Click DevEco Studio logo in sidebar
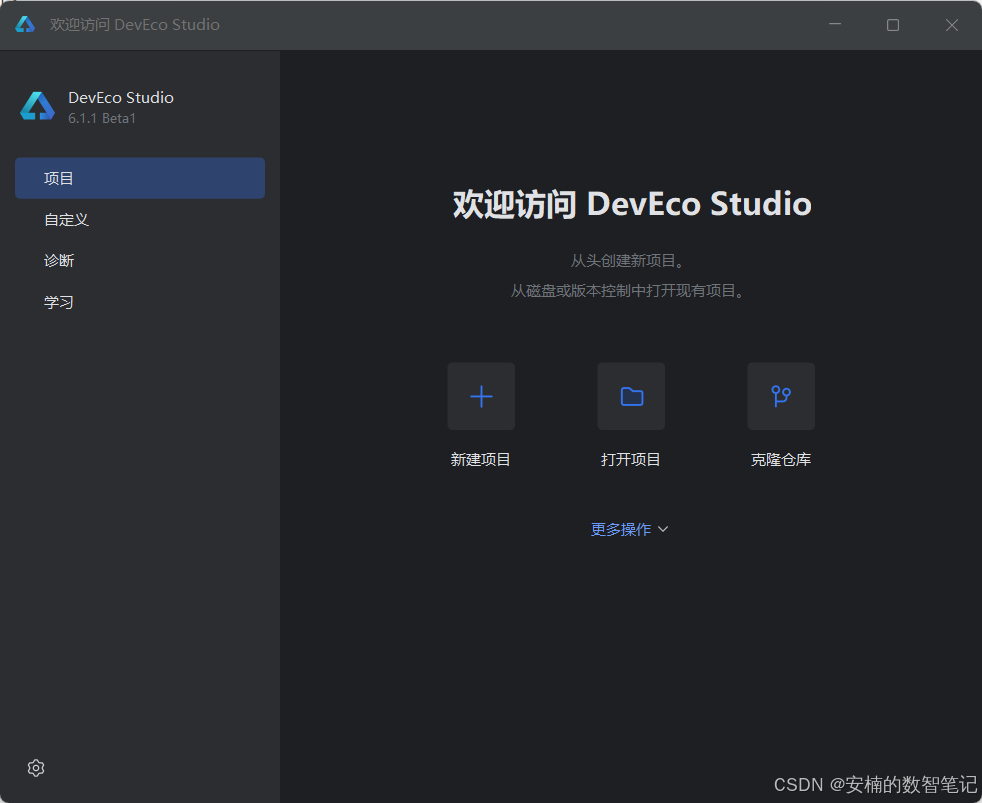The image size is (982, 803). tap(38, 106)
